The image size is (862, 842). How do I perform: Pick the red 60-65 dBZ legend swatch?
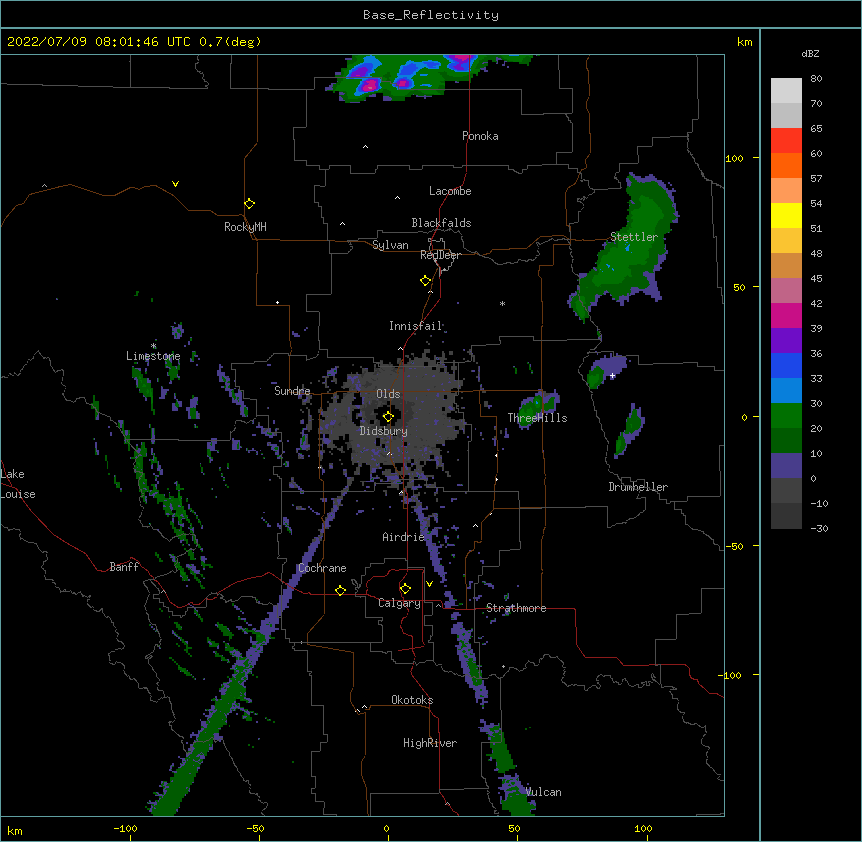click(x=786, y=141)
